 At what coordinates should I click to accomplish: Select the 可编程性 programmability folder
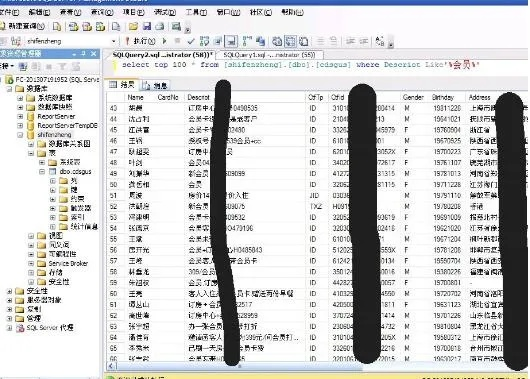(x=63, y=254)
